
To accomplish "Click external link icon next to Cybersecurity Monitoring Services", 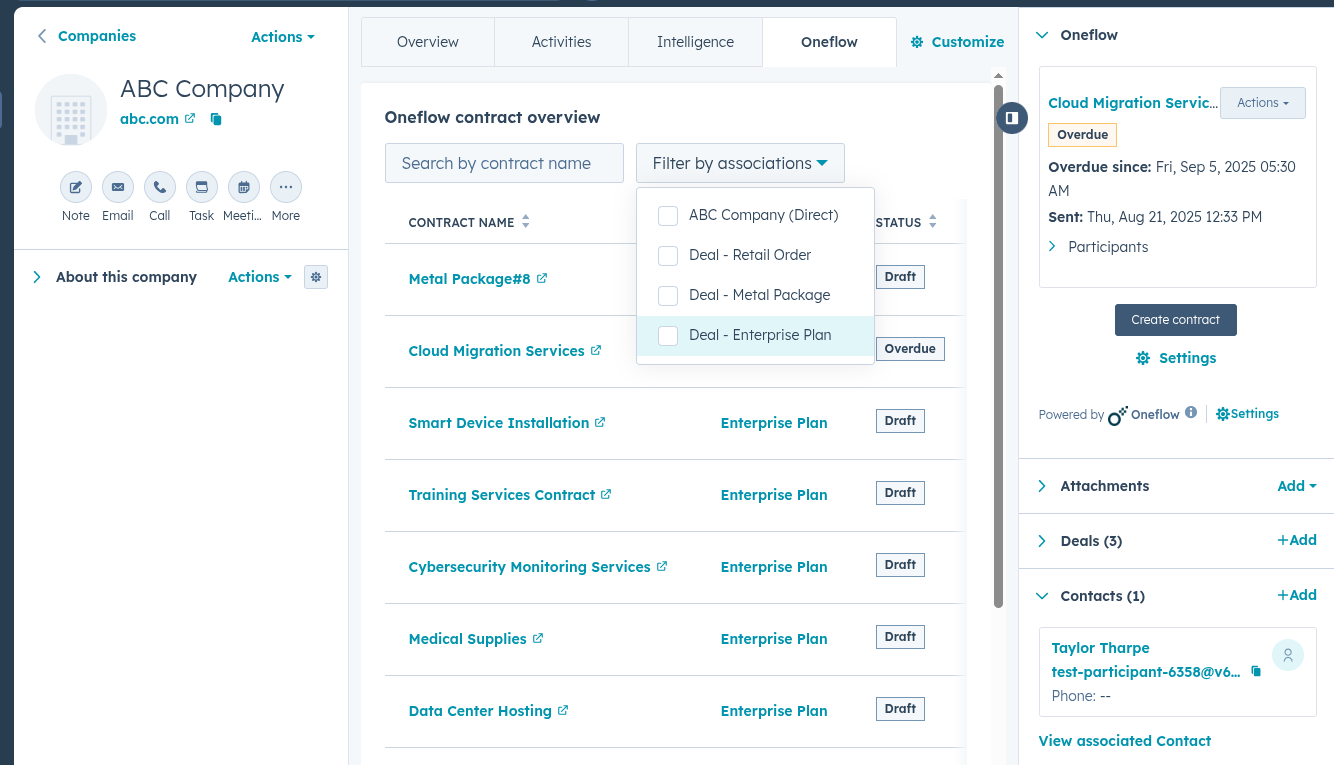I will click(x=661, y=566).
